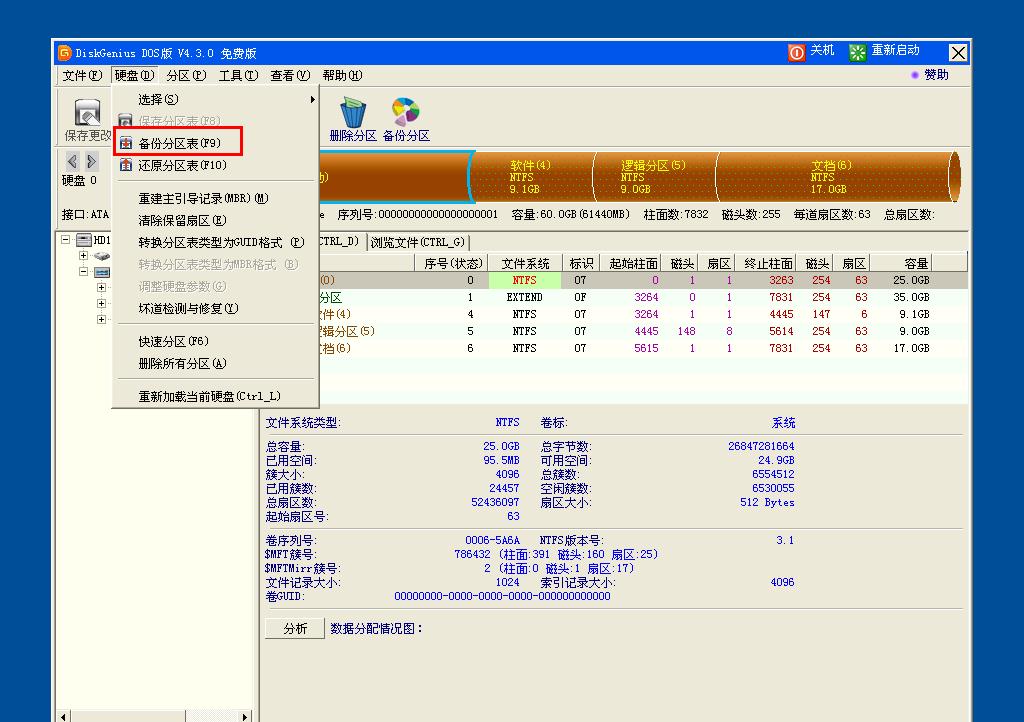Image resolution: width=1024 pixels, height=722 pixels.
Task: Open the 帮助(H) menu
Action: (x=342, y=76)
